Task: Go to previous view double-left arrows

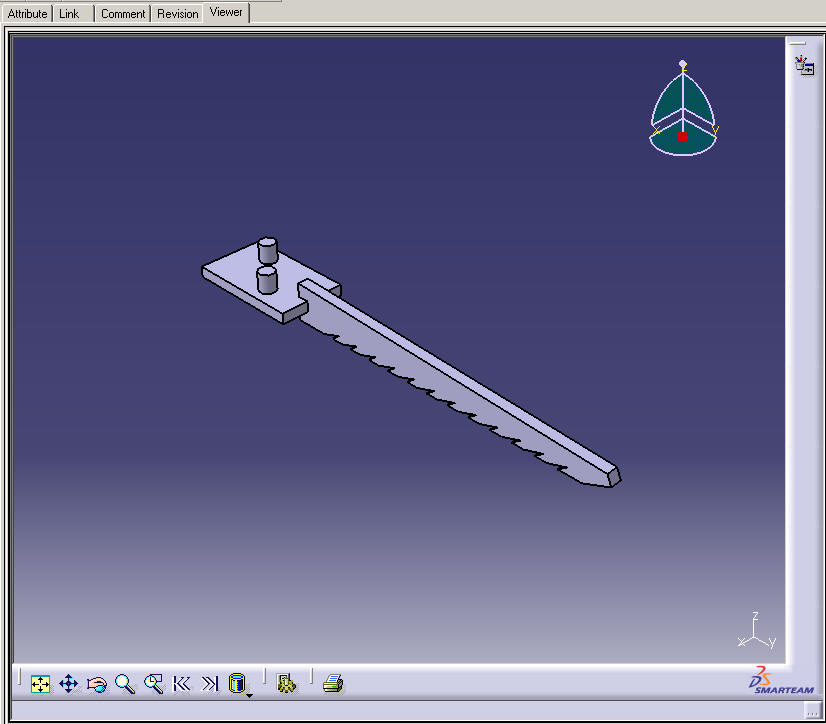Action: coord(182,684)
